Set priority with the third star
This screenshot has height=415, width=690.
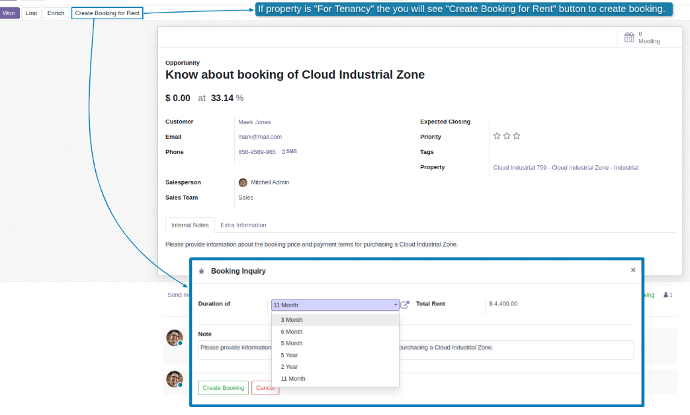517,136
